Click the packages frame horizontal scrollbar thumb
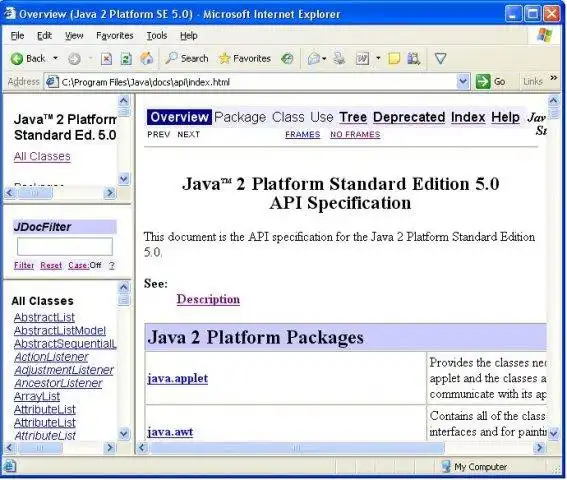 [34, 193]
